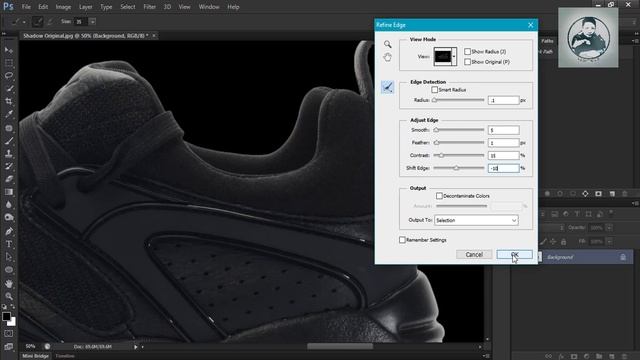Open the Image menu

pyautogui.click(x=63, y=7)
